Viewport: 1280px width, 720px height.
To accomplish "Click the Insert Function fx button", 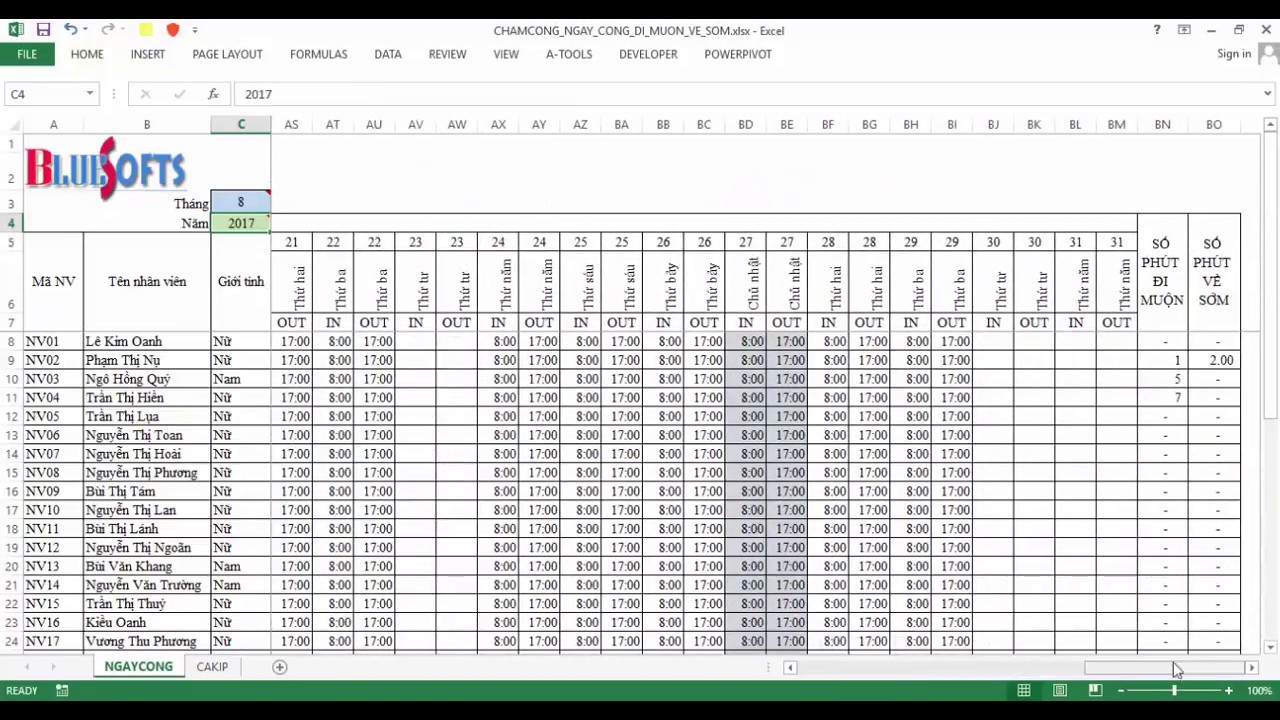I will (213, 94).
